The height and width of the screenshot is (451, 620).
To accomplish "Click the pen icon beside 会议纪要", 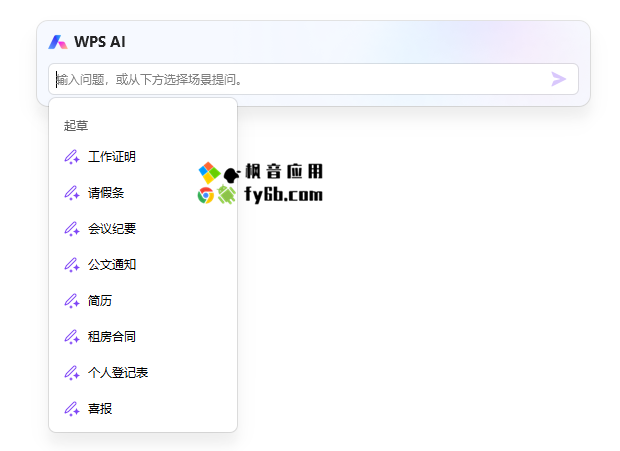I will click(x=72, y=229).
